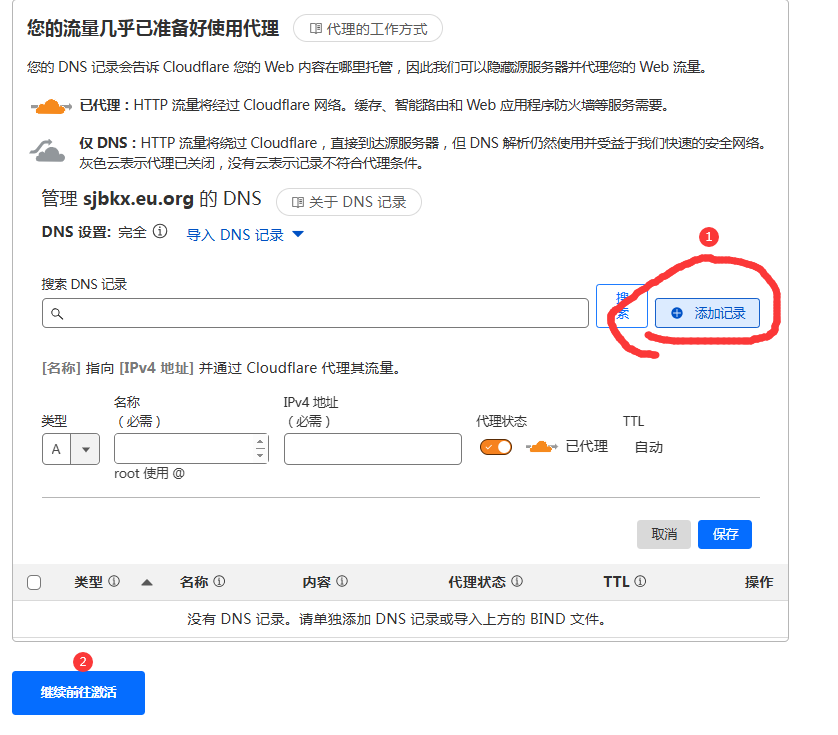The height and width of the screenshot is (735, 838).
Task: Click the sort arrow next to 类型 column
Action: 147,583
